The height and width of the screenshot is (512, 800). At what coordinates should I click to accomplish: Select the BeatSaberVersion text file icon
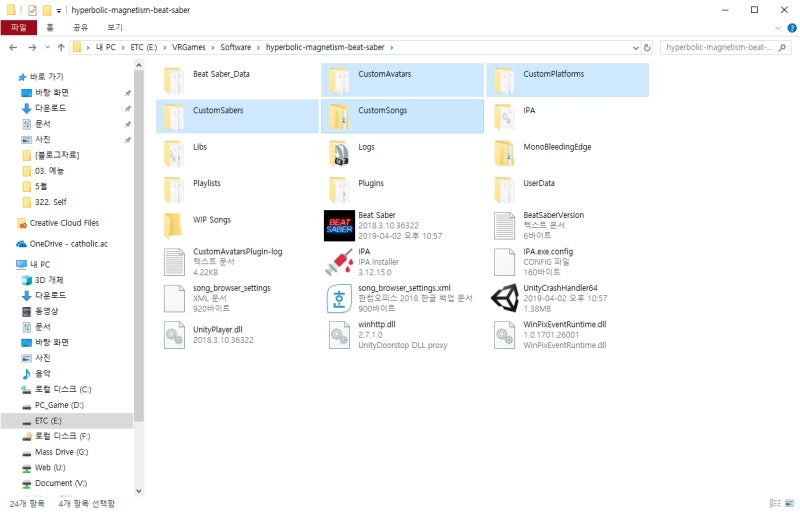pyautogui.click(x=504, y=226)
